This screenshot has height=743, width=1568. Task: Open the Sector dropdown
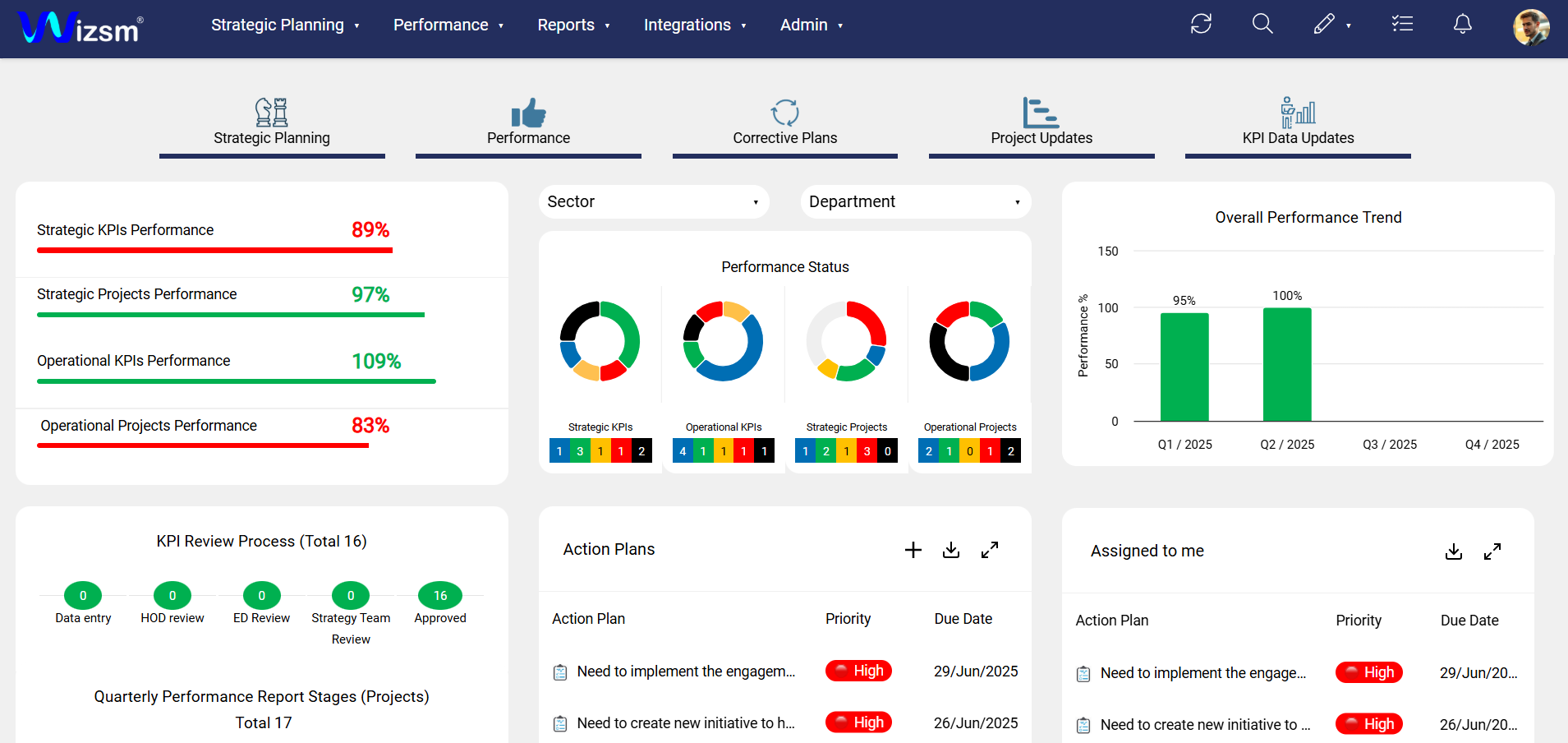[x=654, y=201]
